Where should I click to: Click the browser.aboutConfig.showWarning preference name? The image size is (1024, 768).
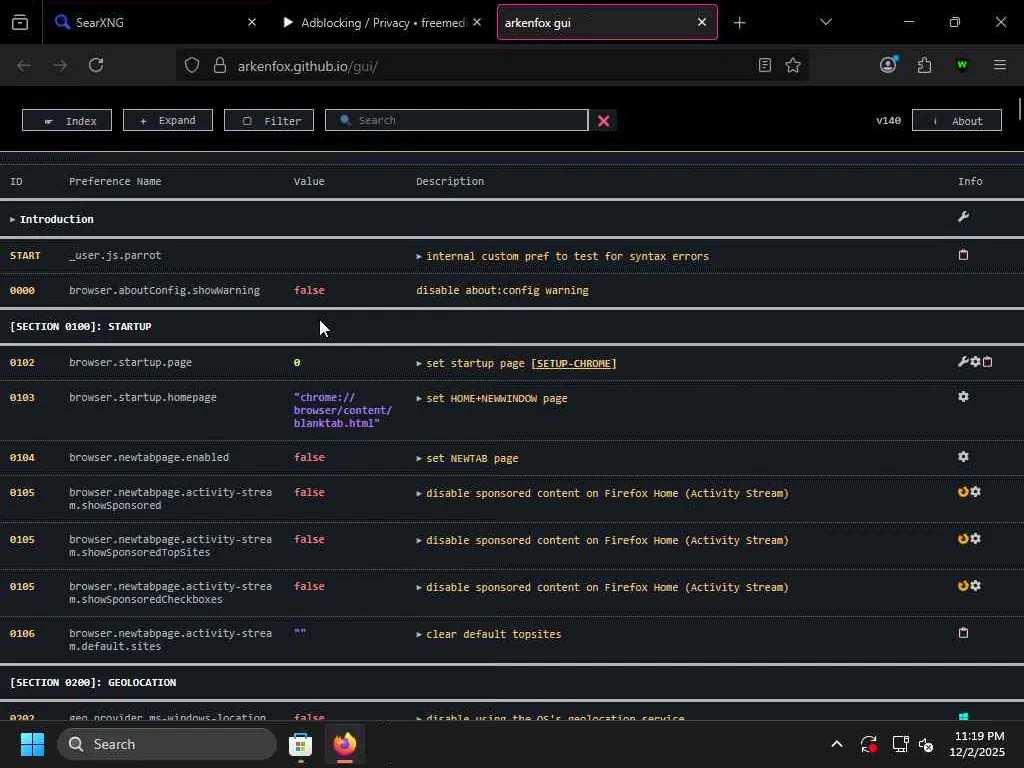tap(165, 291)
